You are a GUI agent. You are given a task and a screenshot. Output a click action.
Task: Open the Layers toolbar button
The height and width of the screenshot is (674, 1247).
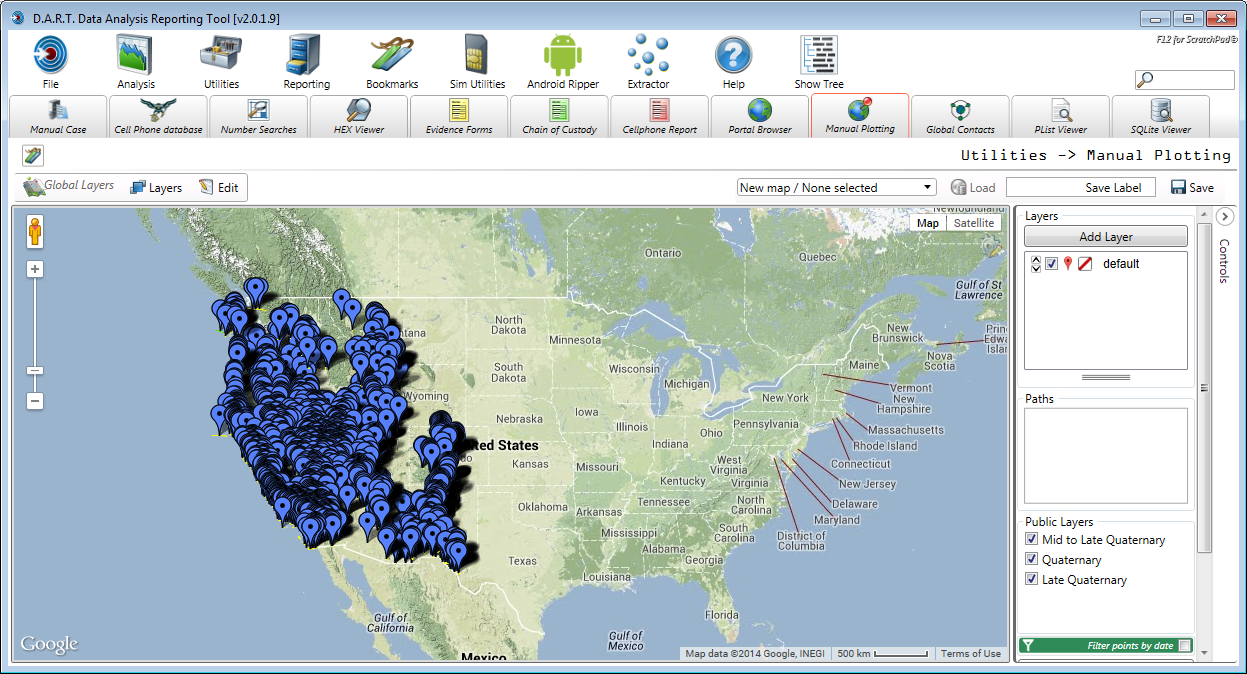pyautogui.click(x=156, y=187)
